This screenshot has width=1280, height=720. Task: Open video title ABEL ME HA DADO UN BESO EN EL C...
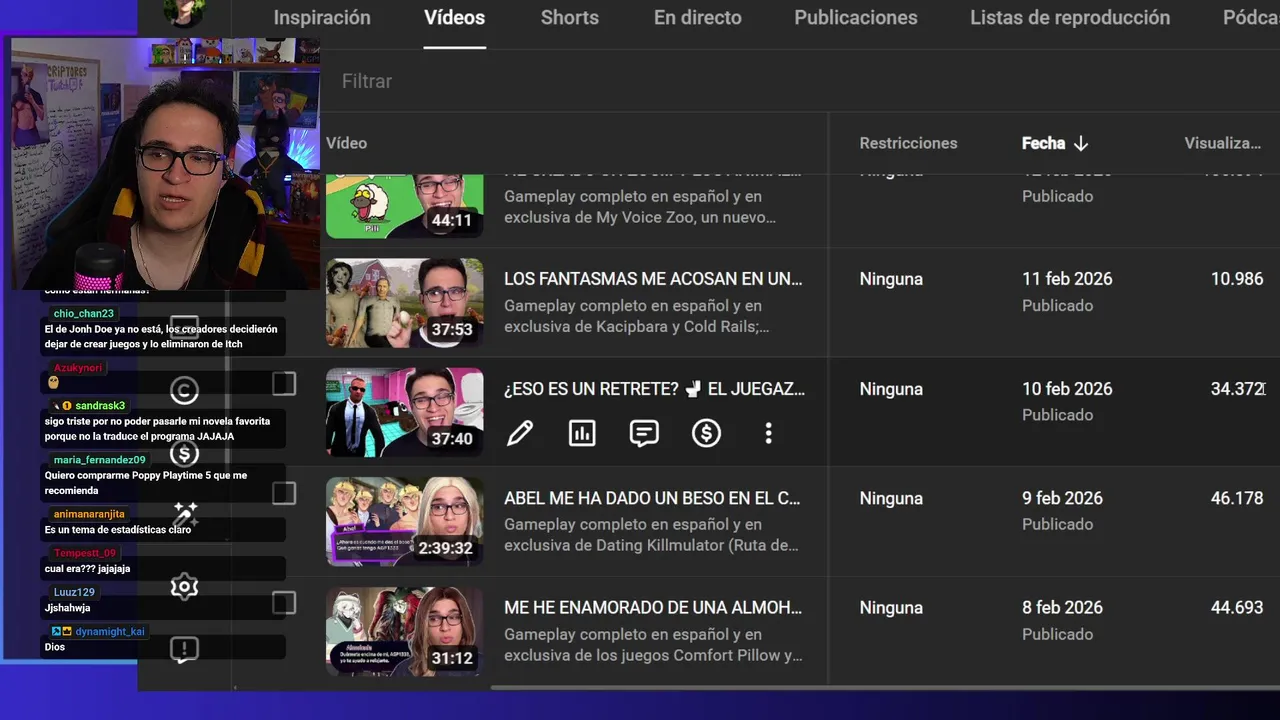652,498
